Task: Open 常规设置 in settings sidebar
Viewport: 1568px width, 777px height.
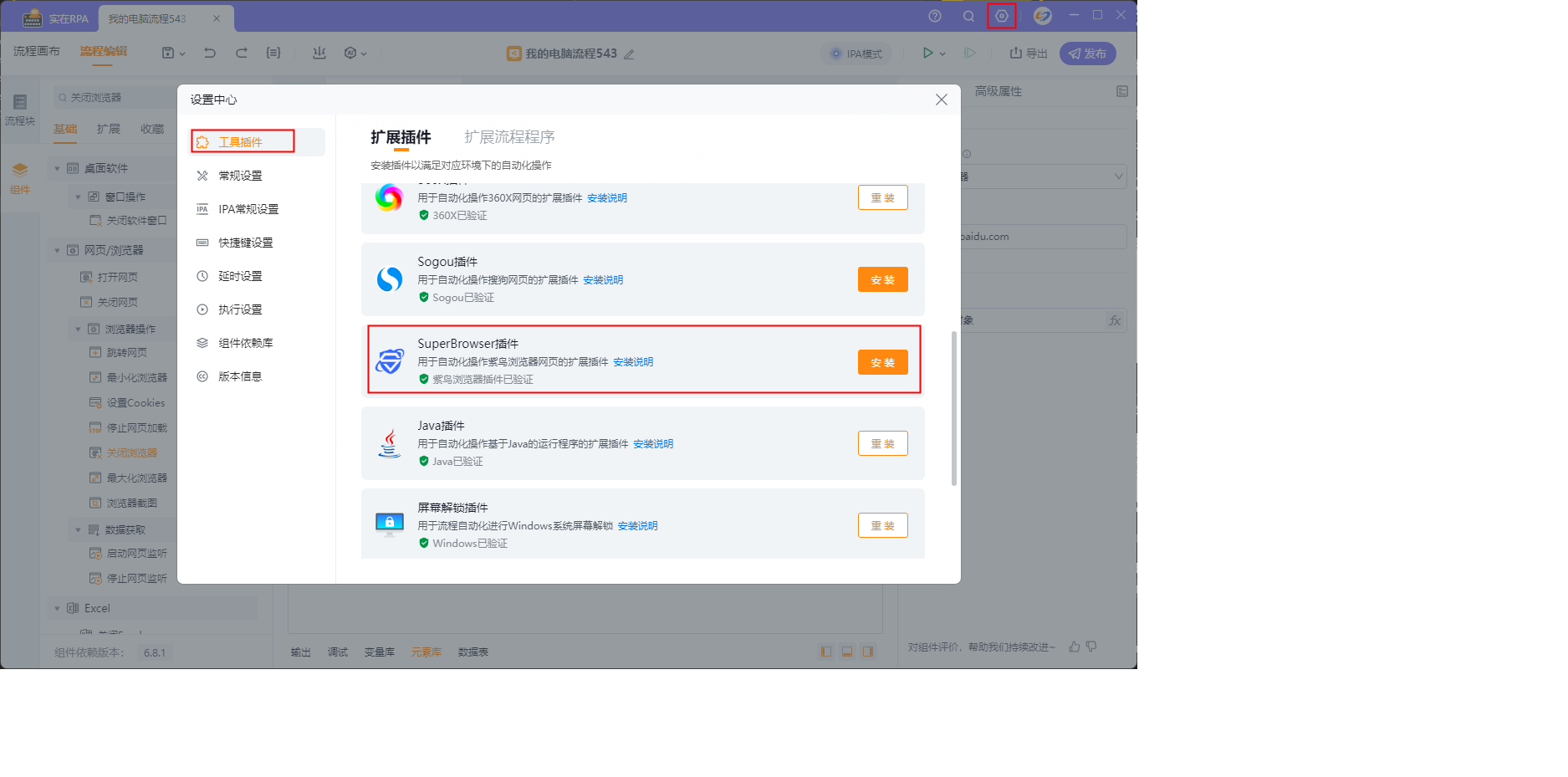Action: click(240, 176)
